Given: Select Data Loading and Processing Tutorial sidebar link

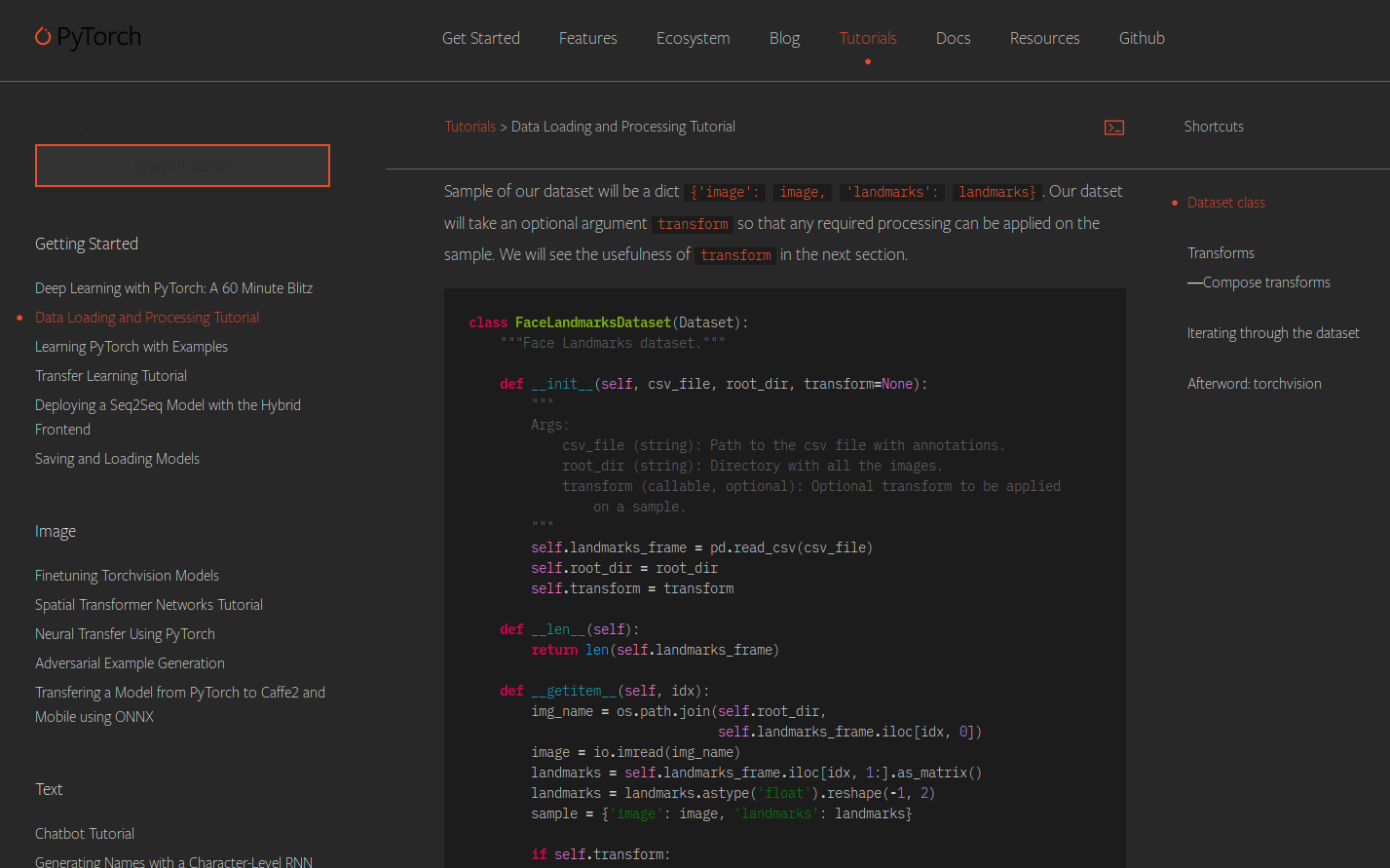Looking at the screenshot, I should coord(147,318).
